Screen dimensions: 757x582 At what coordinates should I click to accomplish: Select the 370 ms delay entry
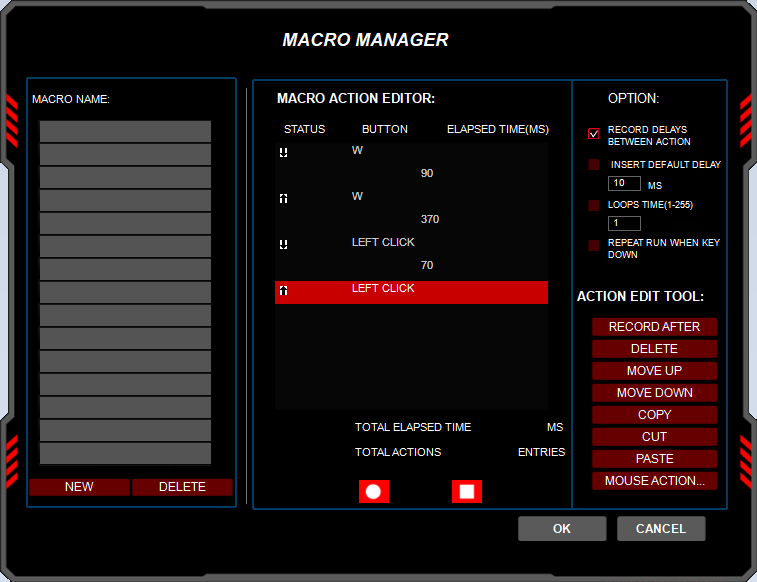click(x=430, y=220)
